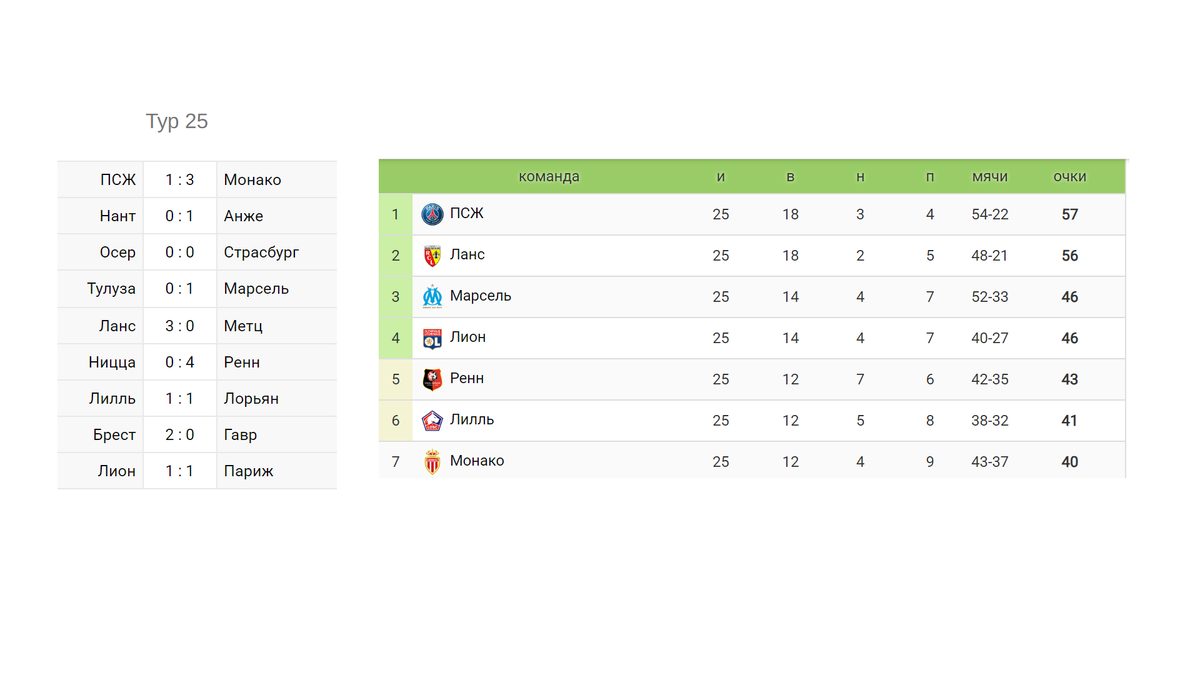Click Страсбург in the match list
The width and height of the screenshot is (1200, 675).
[x=261, y=253]
